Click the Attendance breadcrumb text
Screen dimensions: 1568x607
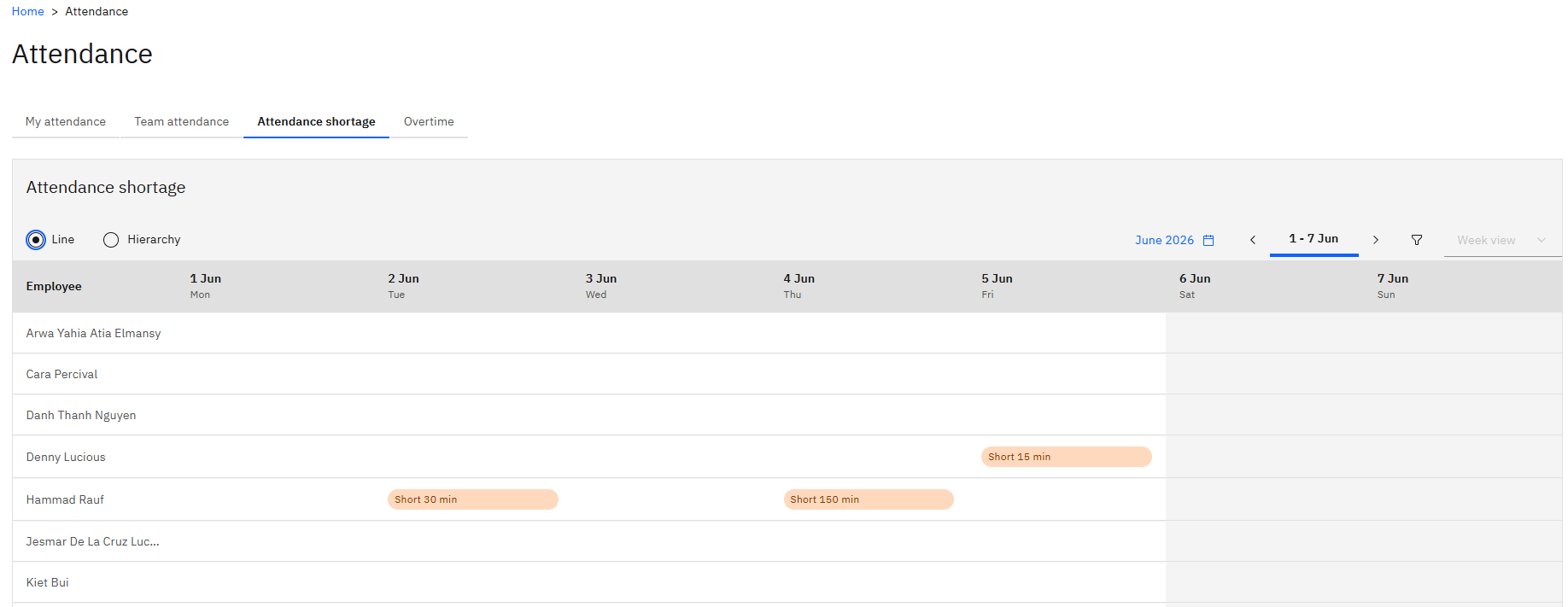click(x=97, y=11)
